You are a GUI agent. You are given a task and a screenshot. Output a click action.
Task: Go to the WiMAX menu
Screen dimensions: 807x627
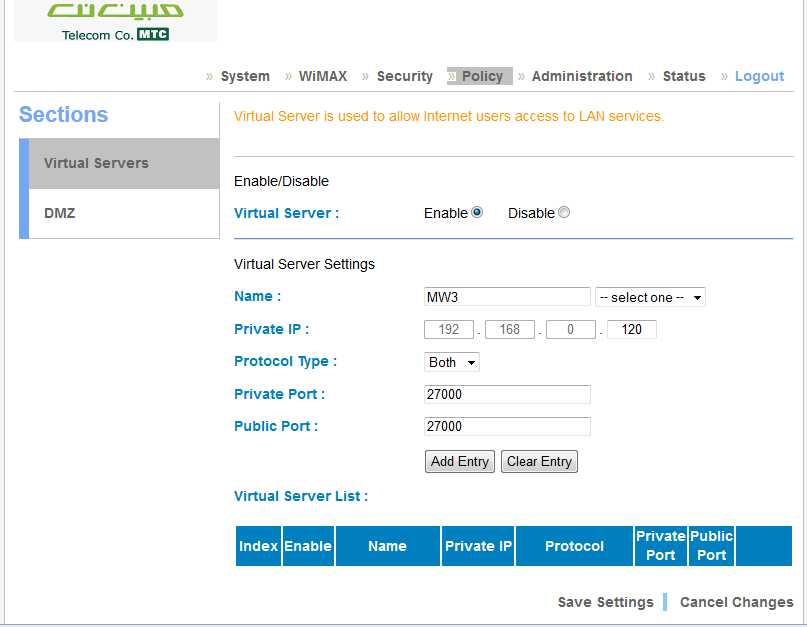tap(322, 76)
